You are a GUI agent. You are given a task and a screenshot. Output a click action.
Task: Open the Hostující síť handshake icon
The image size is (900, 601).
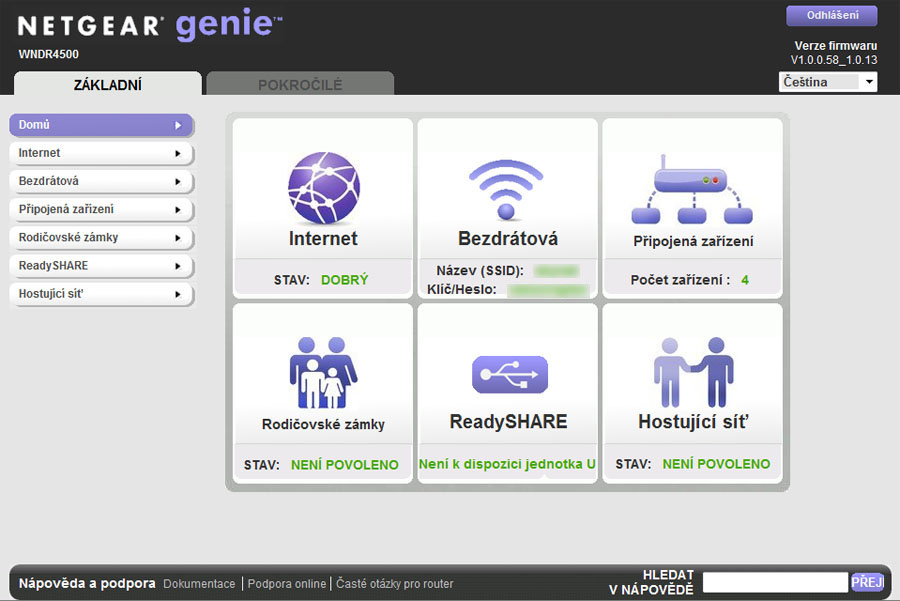[693, 372]
